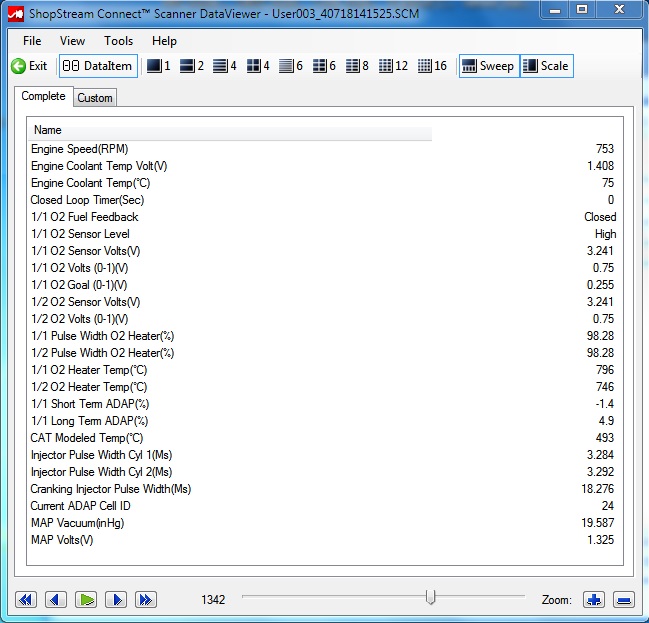This screenshot has height=623, width=649.
Task: Switch to the Complete tab
Action: pos(43,96)
